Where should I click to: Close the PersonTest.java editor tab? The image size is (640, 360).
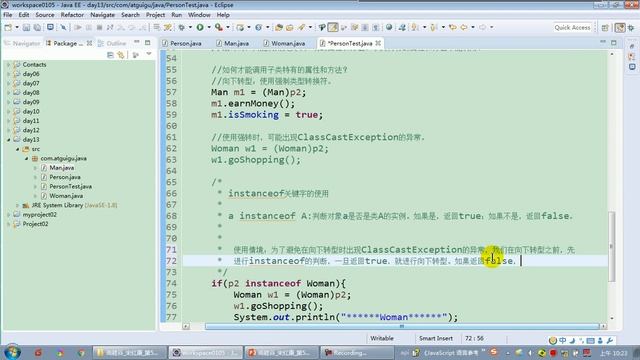coord(378,43)
